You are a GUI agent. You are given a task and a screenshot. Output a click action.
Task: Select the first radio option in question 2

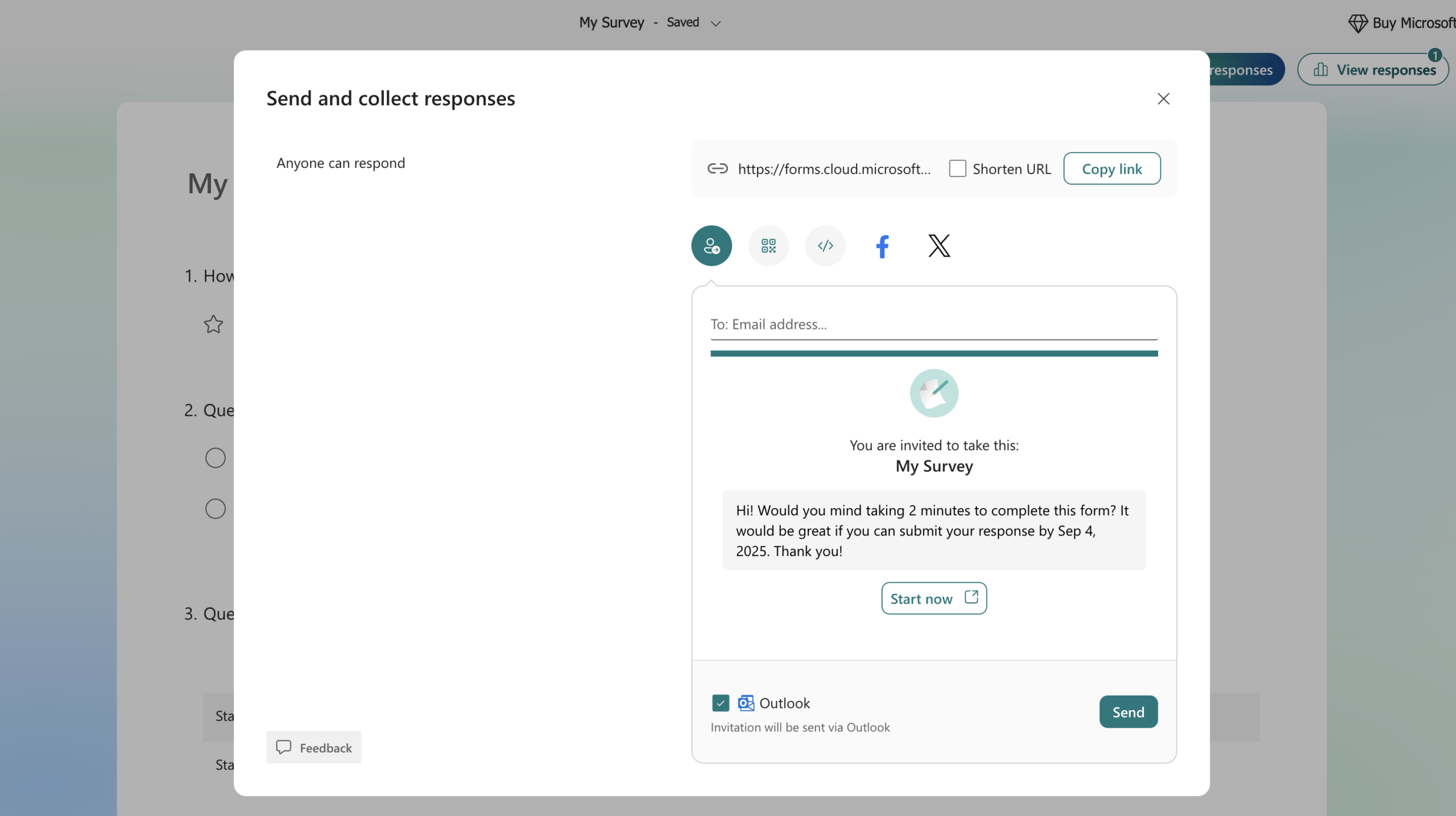(214, 457)
